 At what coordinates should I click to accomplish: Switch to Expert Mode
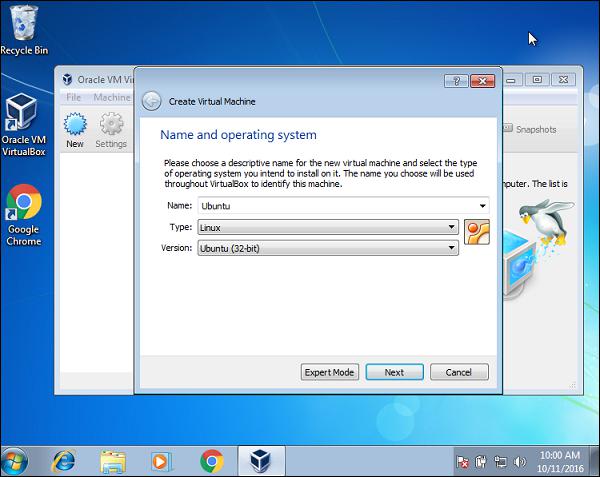(x=329, y=372)
